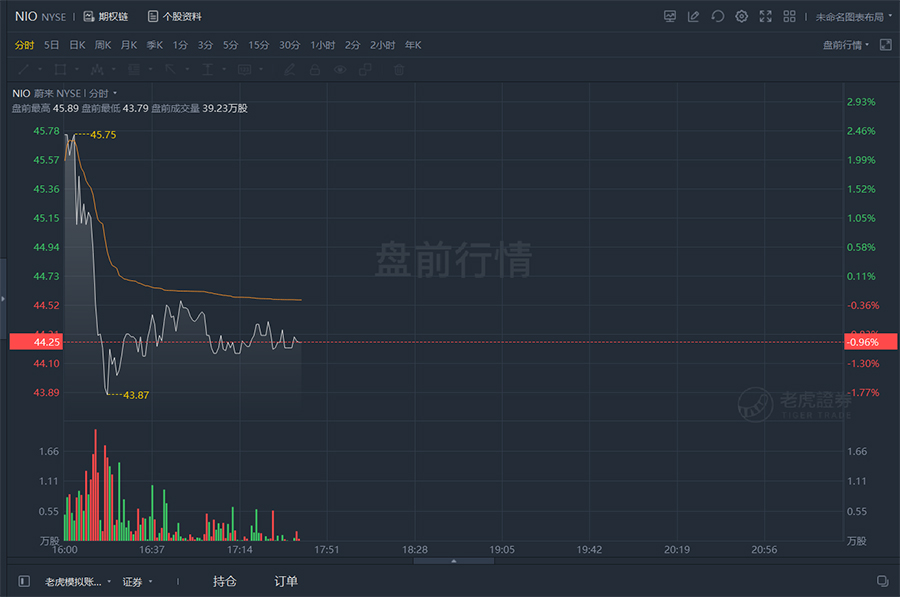Expand the text measure tool dropdown arrow
Image resolution: width=900 pixels, height=597 pixels.
(224, 69)
